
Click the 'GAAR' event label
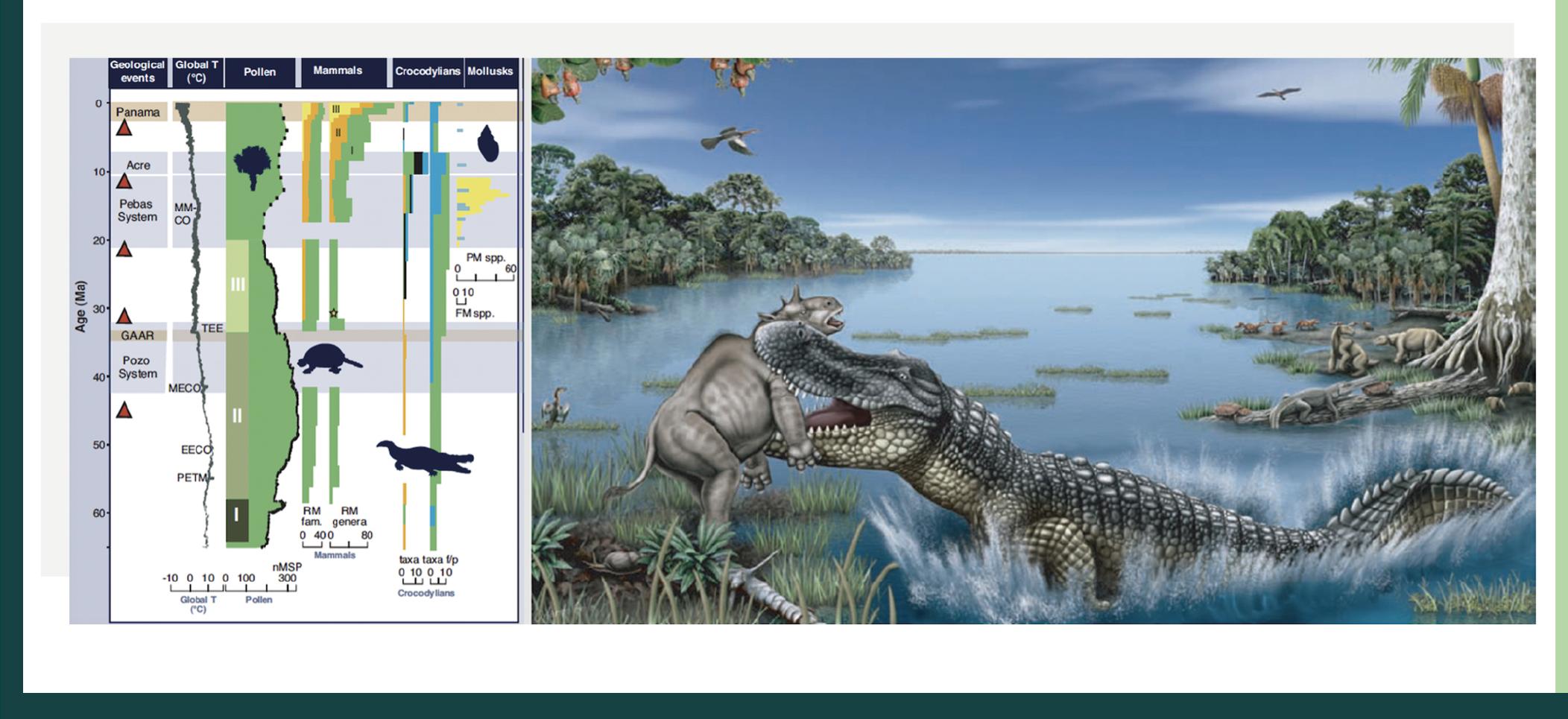(x=137, y=335)
